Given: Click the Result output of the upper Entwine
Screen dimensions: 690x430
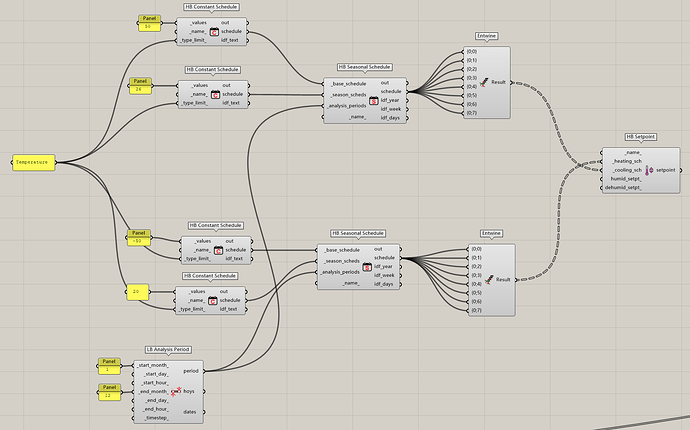Looking at the screenshot, I should click(498, 82).
